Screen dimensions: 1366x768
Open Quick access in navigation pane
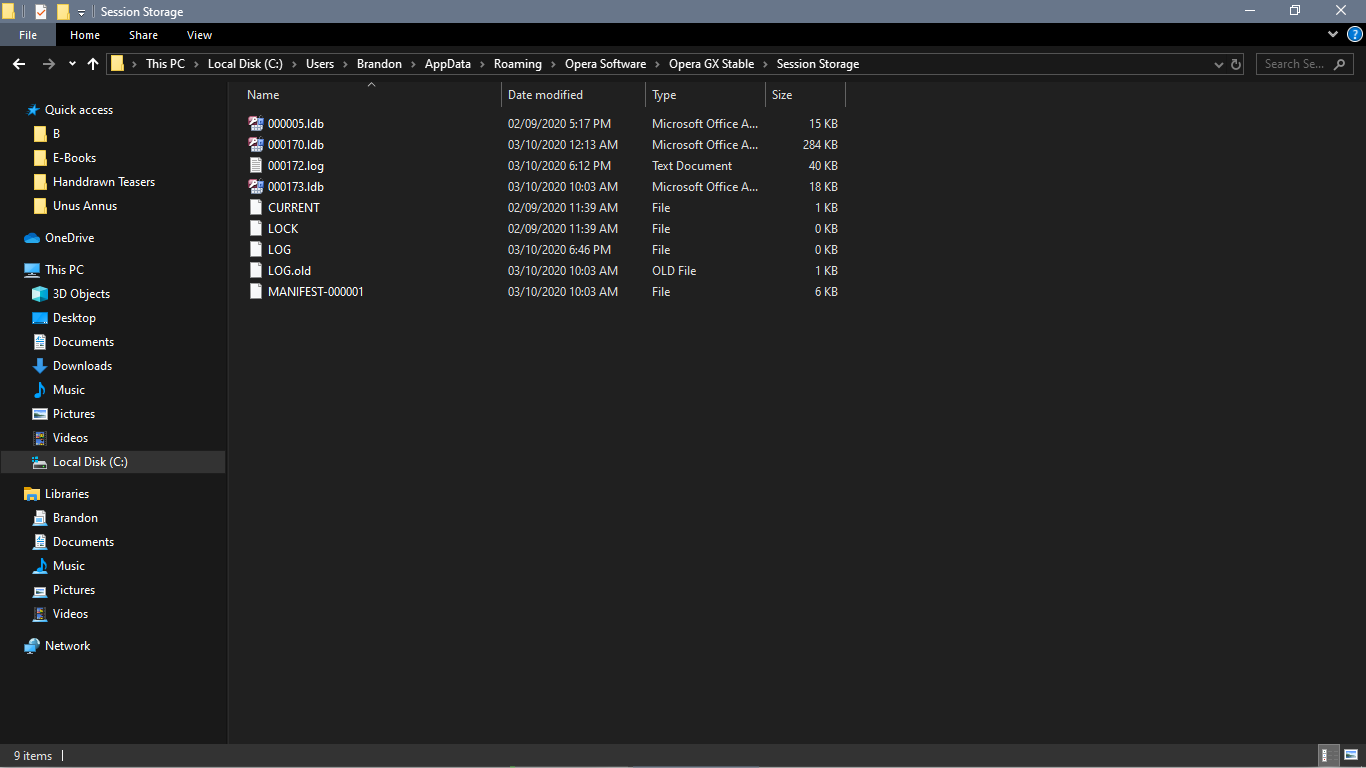pos(79,110)
